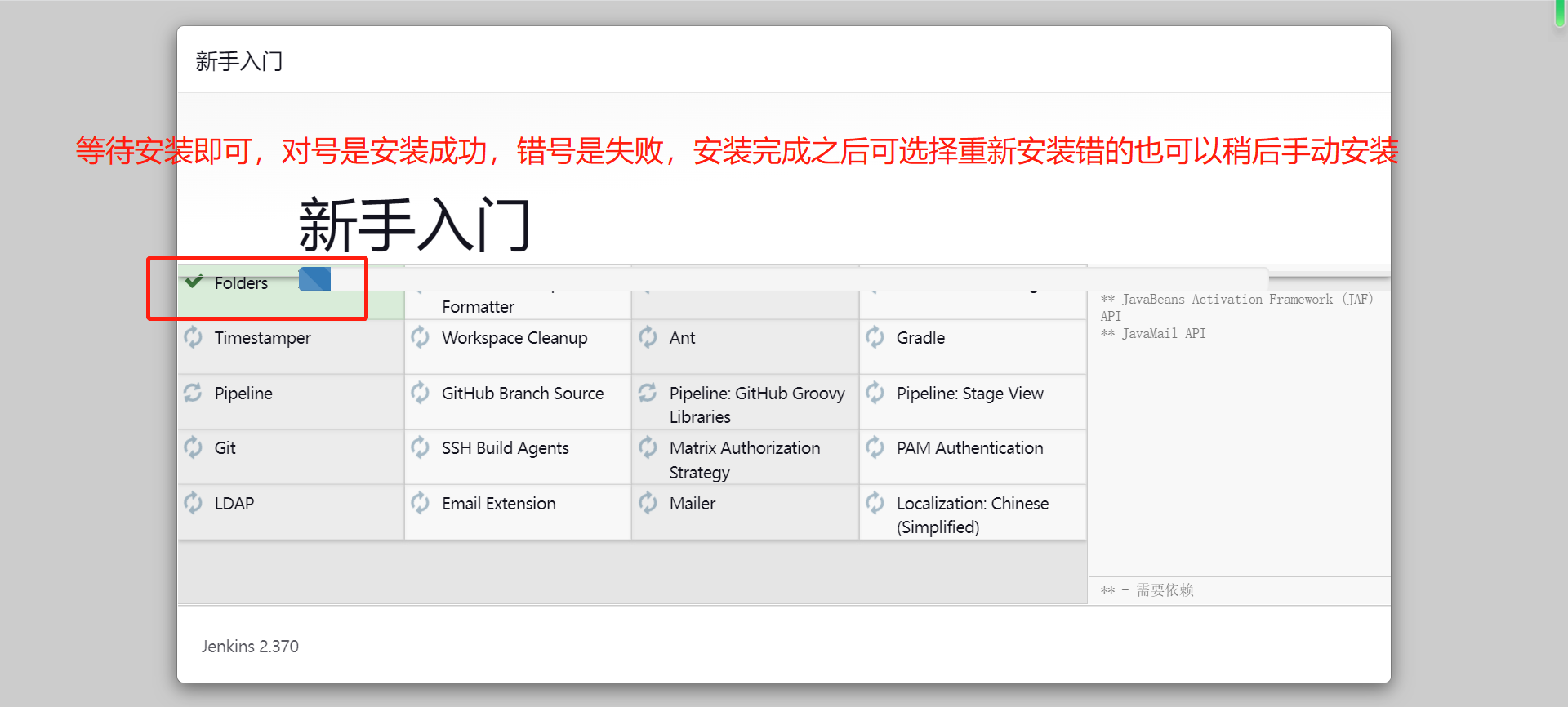Click the green checkmark beside Folders

(194, 282)
